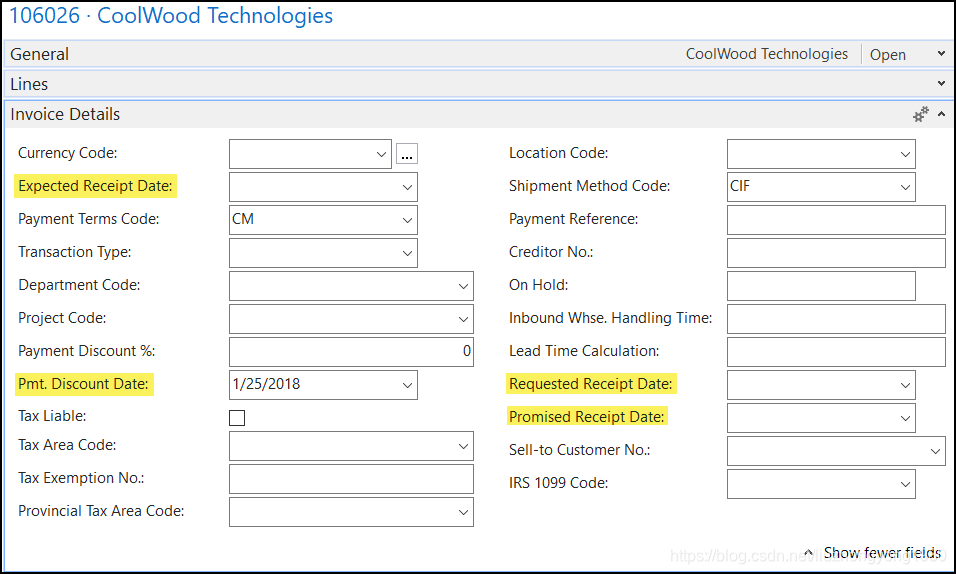956x574 pixels.
Task: Click the Tax Exemption No. field
Action: pyautogui.click(x=351, y=479)
